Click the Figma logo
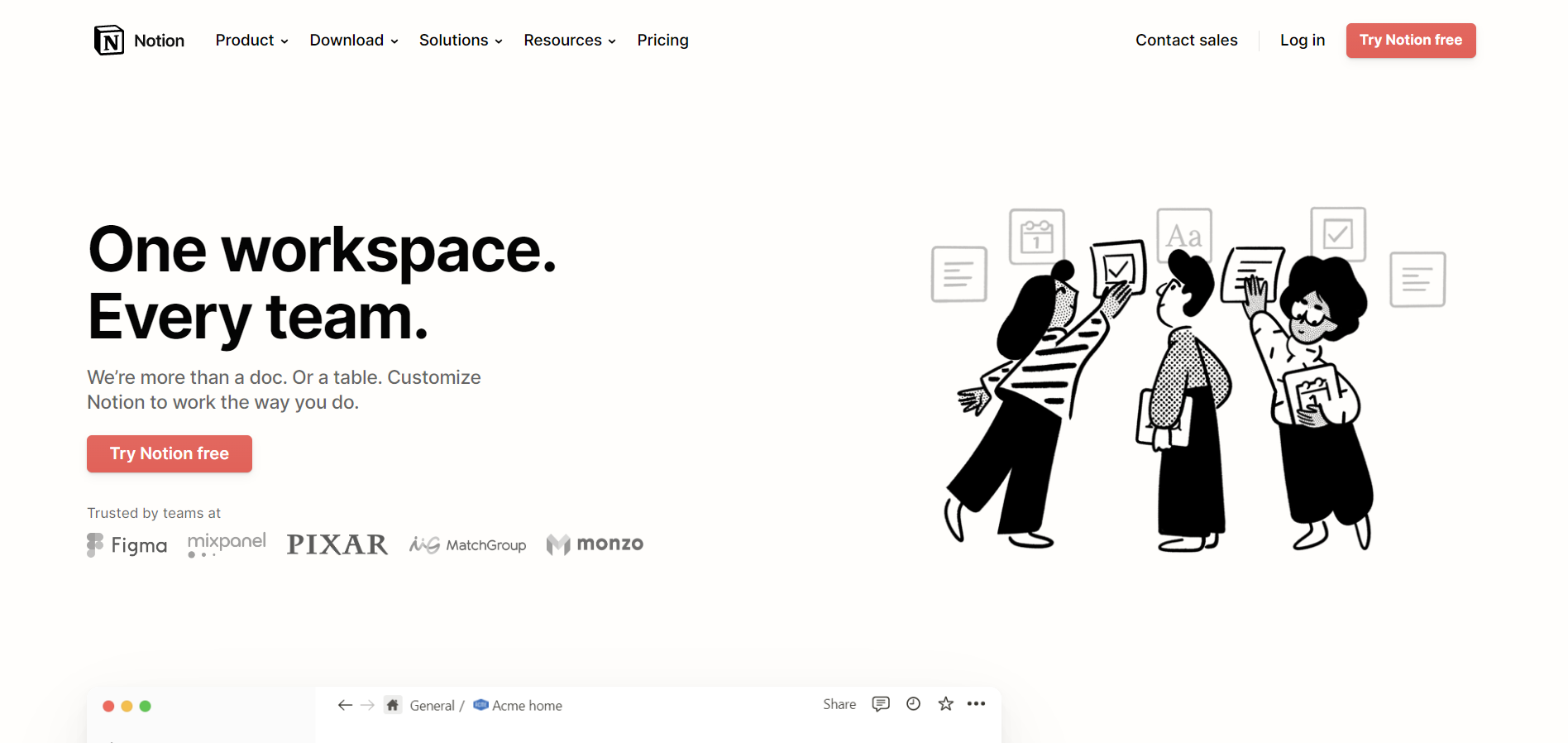Viewport: 1568px width, 743px height. 127,544
